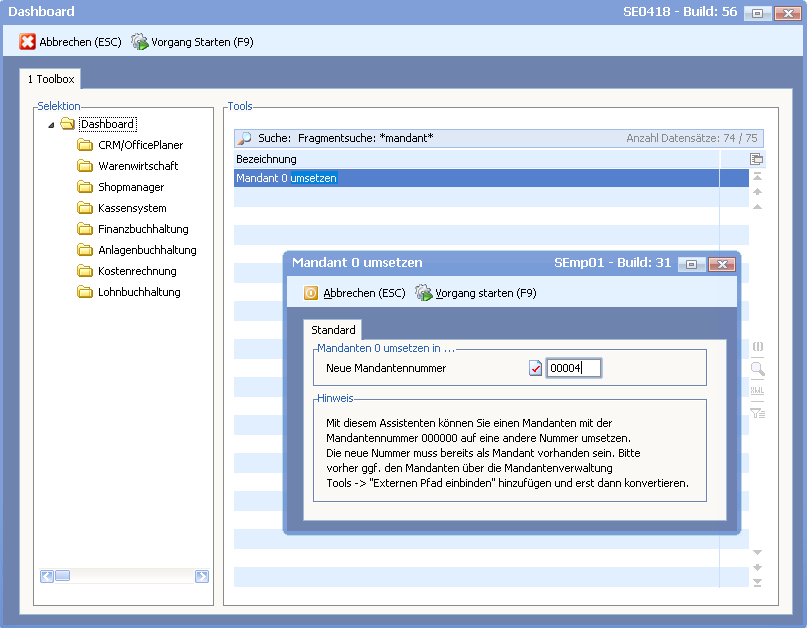Click the magnifier icon in right side strip
Image resolution: width=807 pixels, height=628 pixels.
pyautogui.click(x=757, y=369)
